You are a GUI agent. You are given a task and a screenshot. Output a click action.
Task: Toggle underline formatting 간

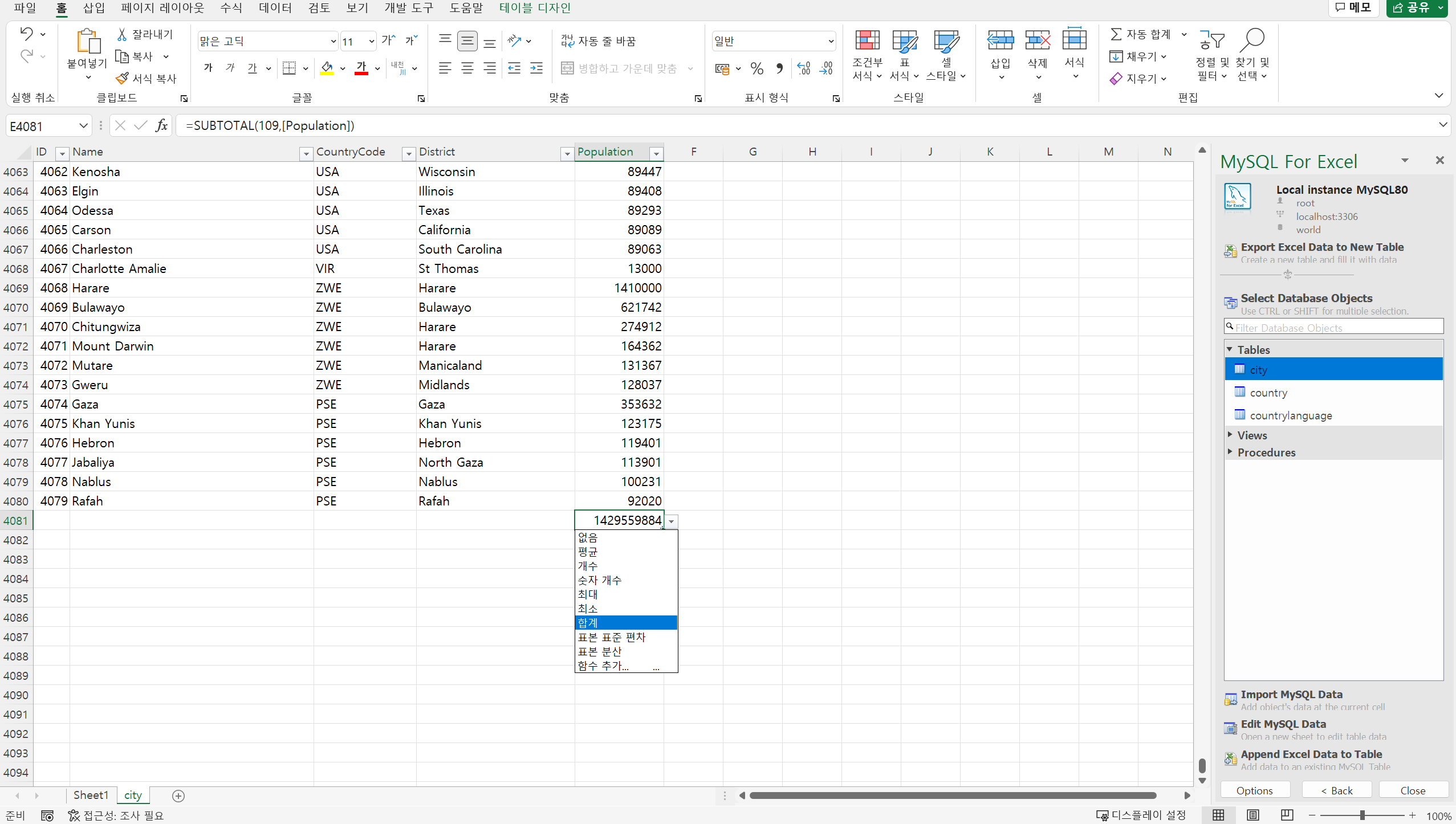tap(253, 68)
